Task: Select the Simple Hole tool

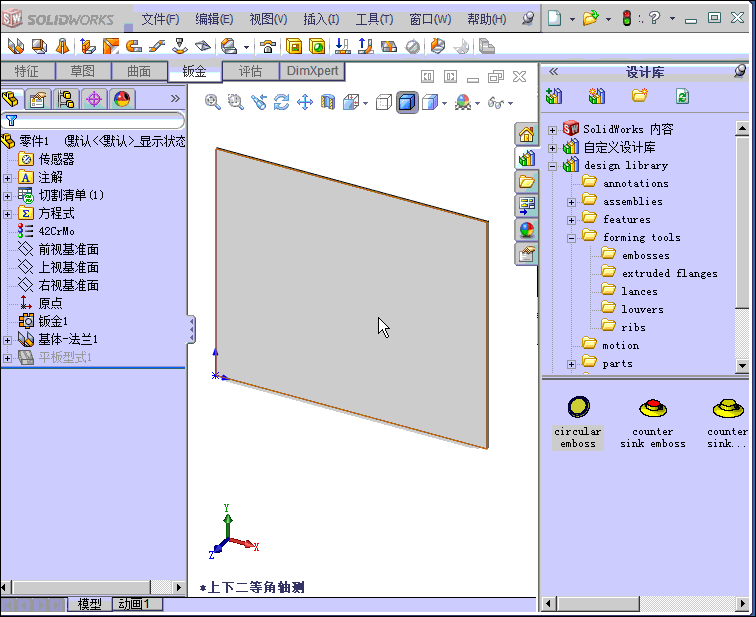Action: click(317, 46)
